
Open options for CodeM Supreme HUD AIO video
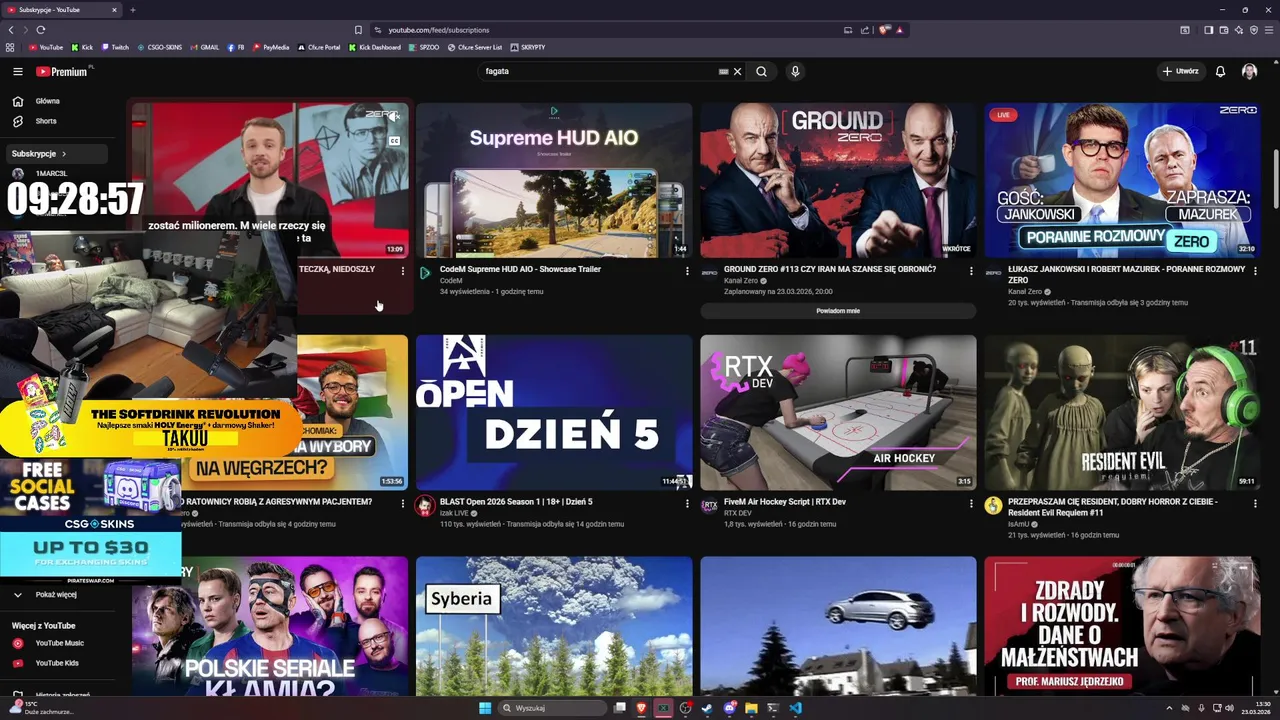coord(687,271)
